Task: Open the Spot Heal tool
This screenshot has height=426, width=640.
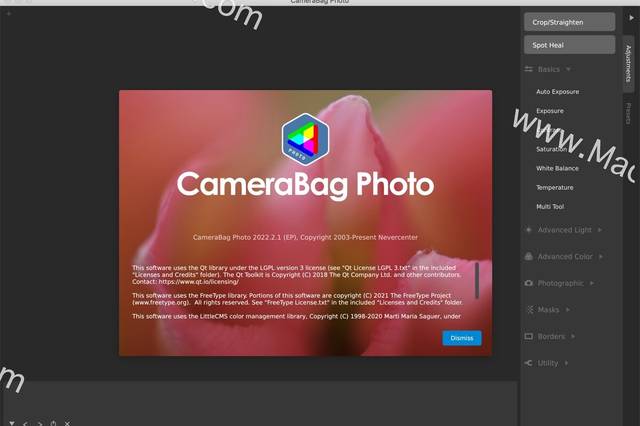Action: click(x=569, y=45)
